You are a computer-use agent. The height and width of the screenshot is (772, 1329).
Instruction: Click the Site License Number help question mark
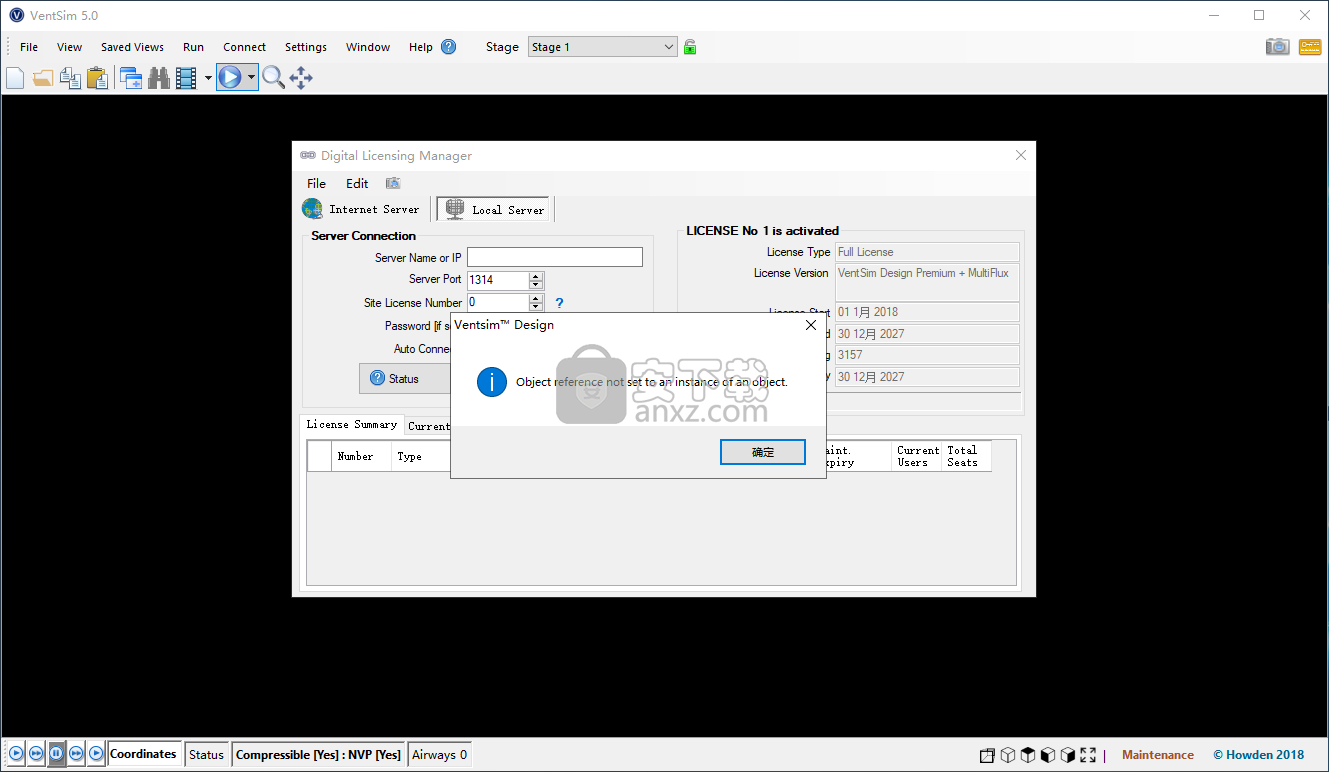tap(560, 303)
